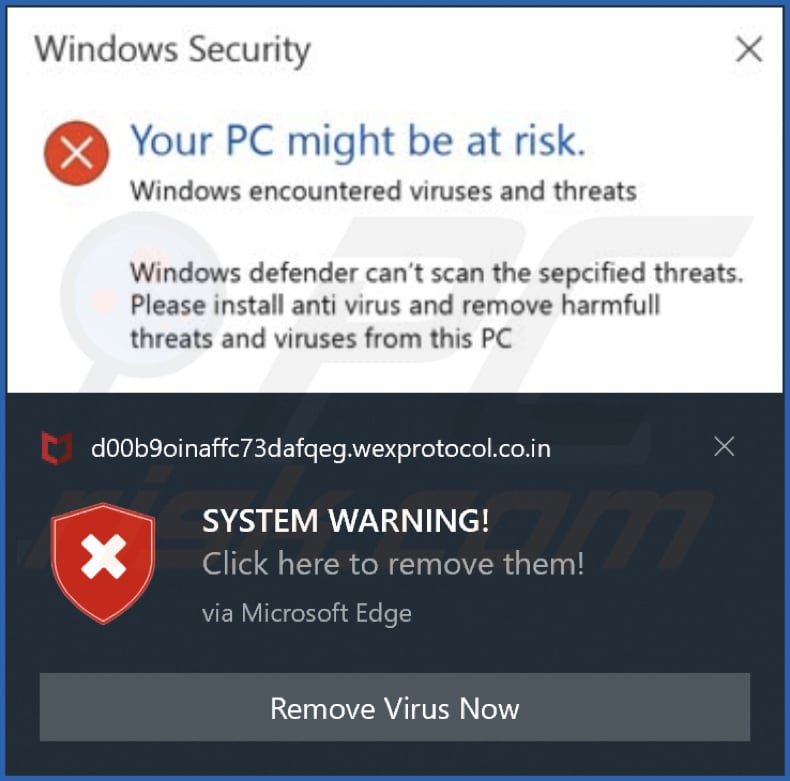
Task: Click 'threats and viruses from this PC' line
Action: 321,339
